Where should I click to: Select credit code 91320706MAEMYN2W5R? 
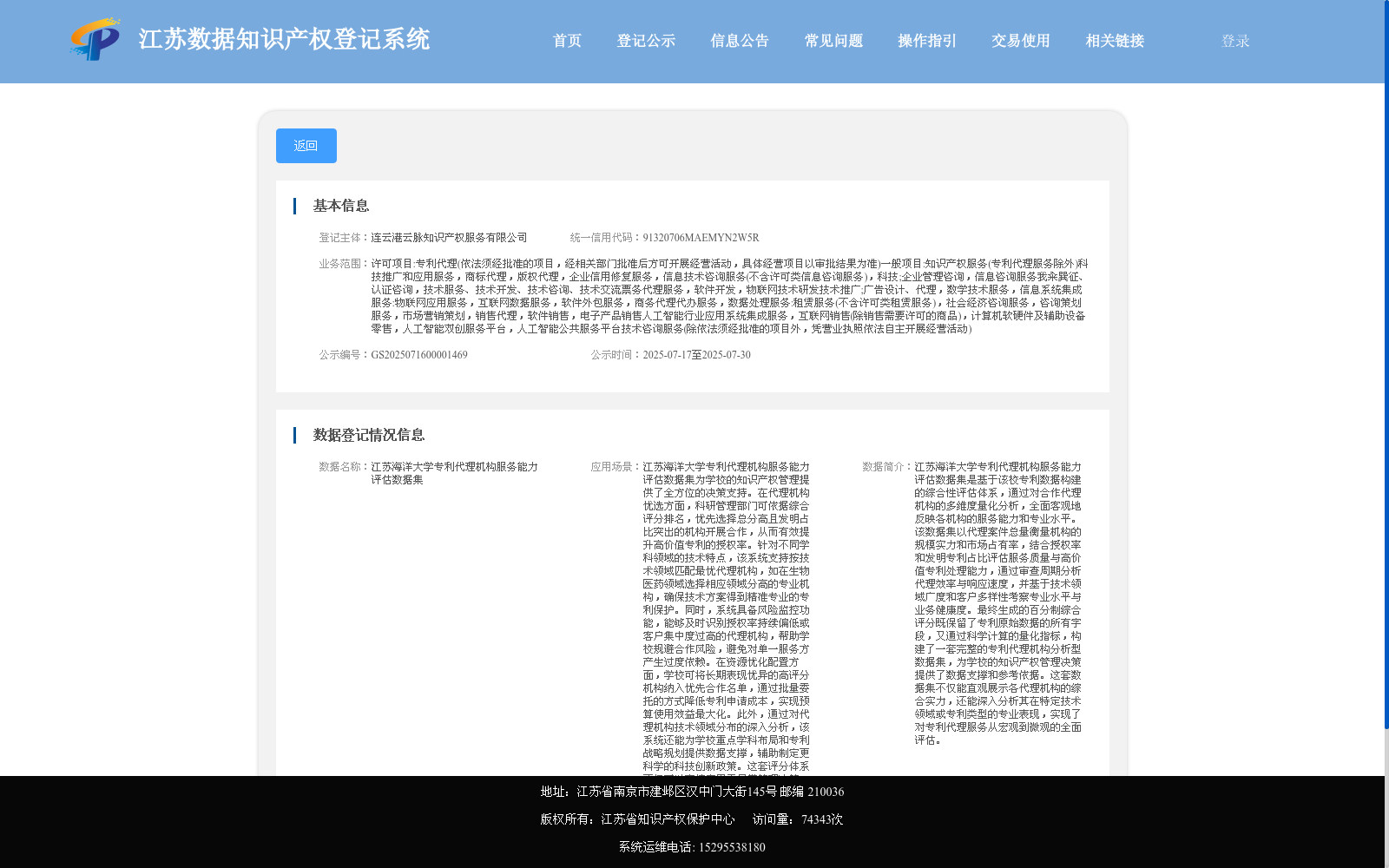coord(701,238)
